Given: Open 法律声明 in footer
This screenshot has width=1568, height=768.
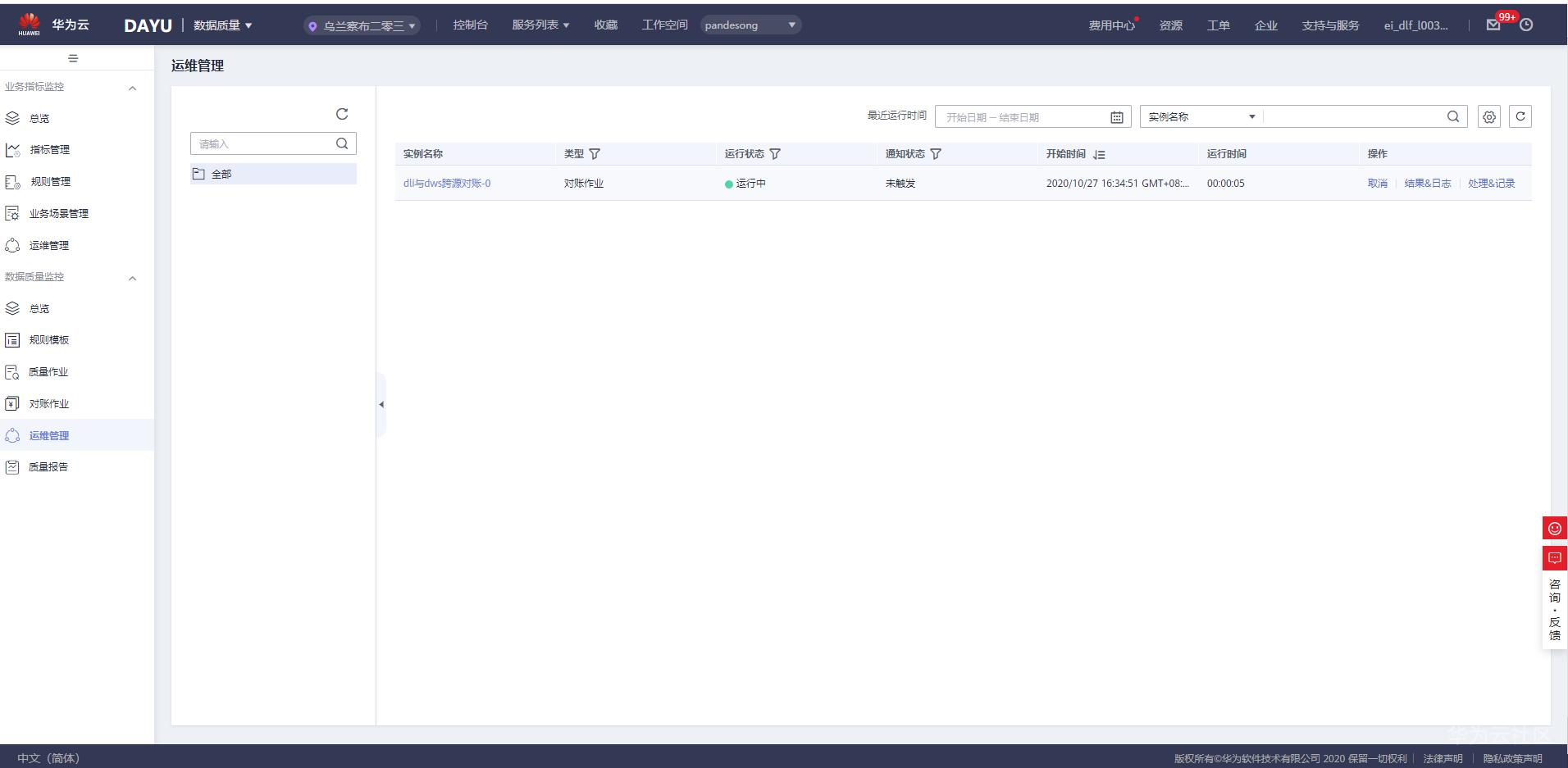Looking at the screenshot, I should 1443,758.
